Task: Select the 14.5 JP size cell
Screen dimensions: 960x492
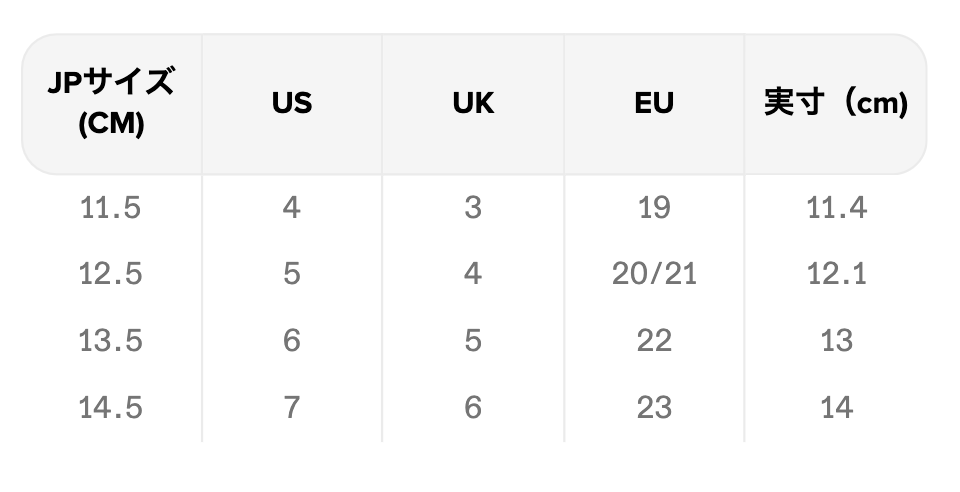Action: point(111,407)
